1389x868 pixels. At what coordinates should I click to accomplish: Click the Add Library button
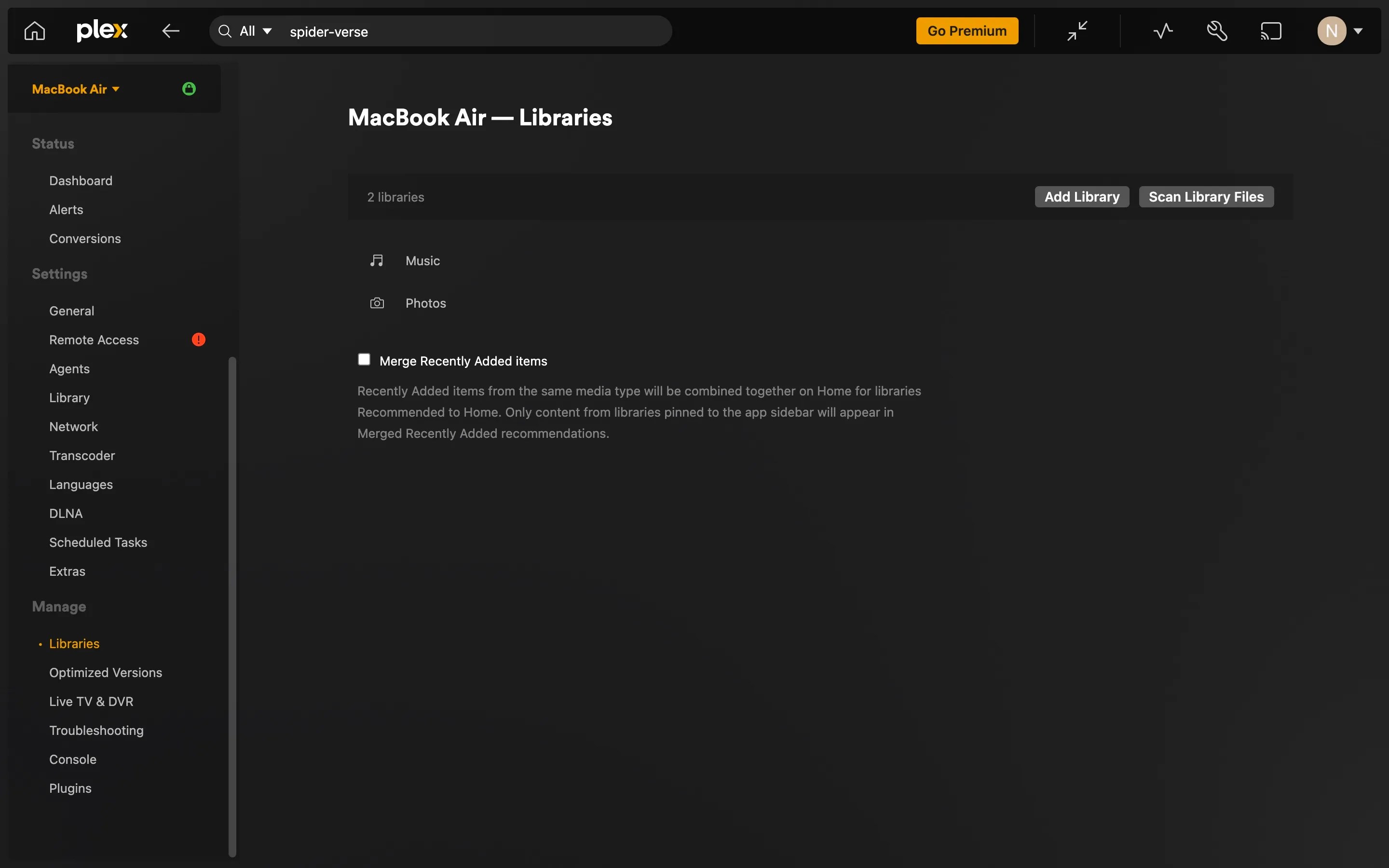point(1081,196)
